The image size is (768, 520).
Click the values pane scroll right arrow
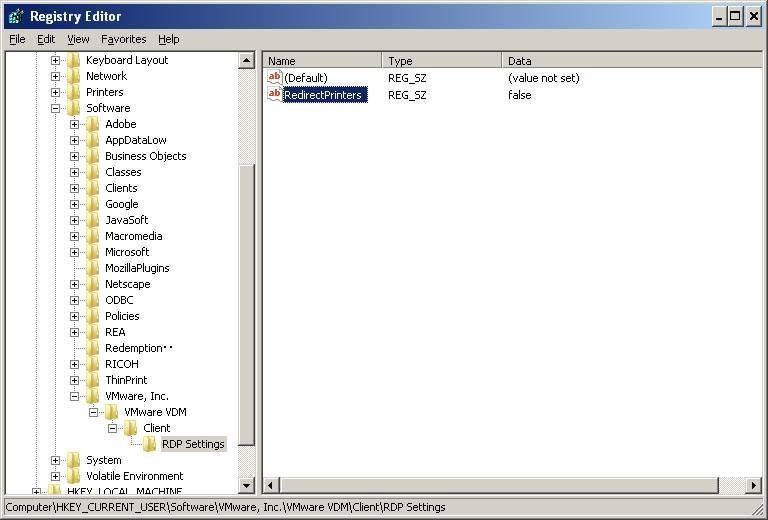(x=753, y=486)
